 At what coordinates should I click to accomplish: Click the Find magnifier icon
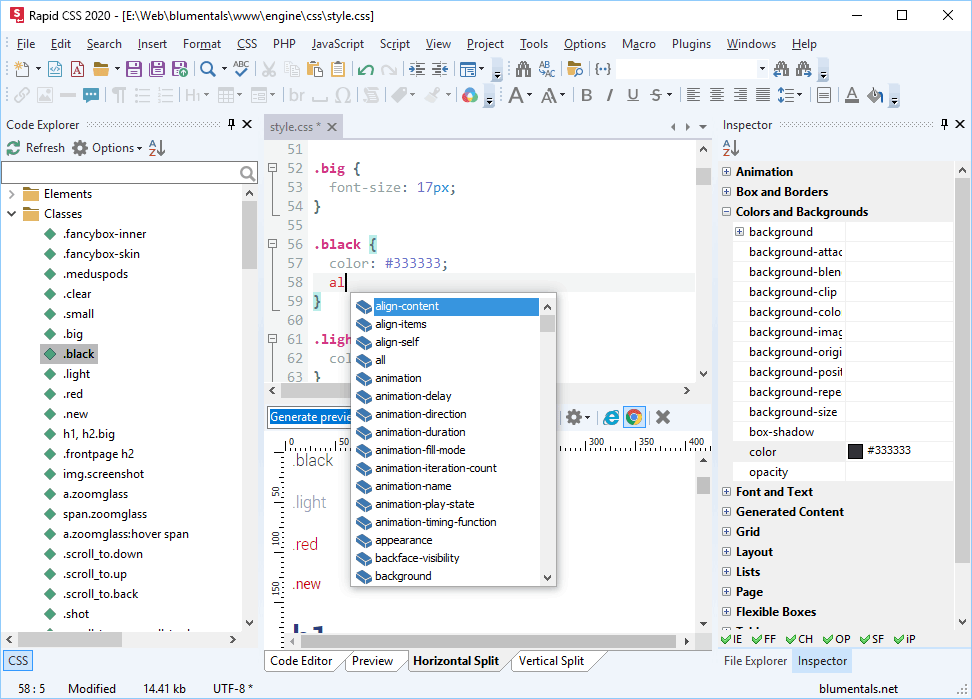coord(208,69)
